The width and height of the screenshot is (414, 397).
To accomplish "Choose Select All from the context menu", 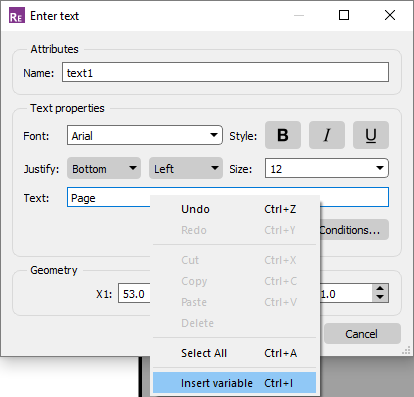I will [234, 353].
